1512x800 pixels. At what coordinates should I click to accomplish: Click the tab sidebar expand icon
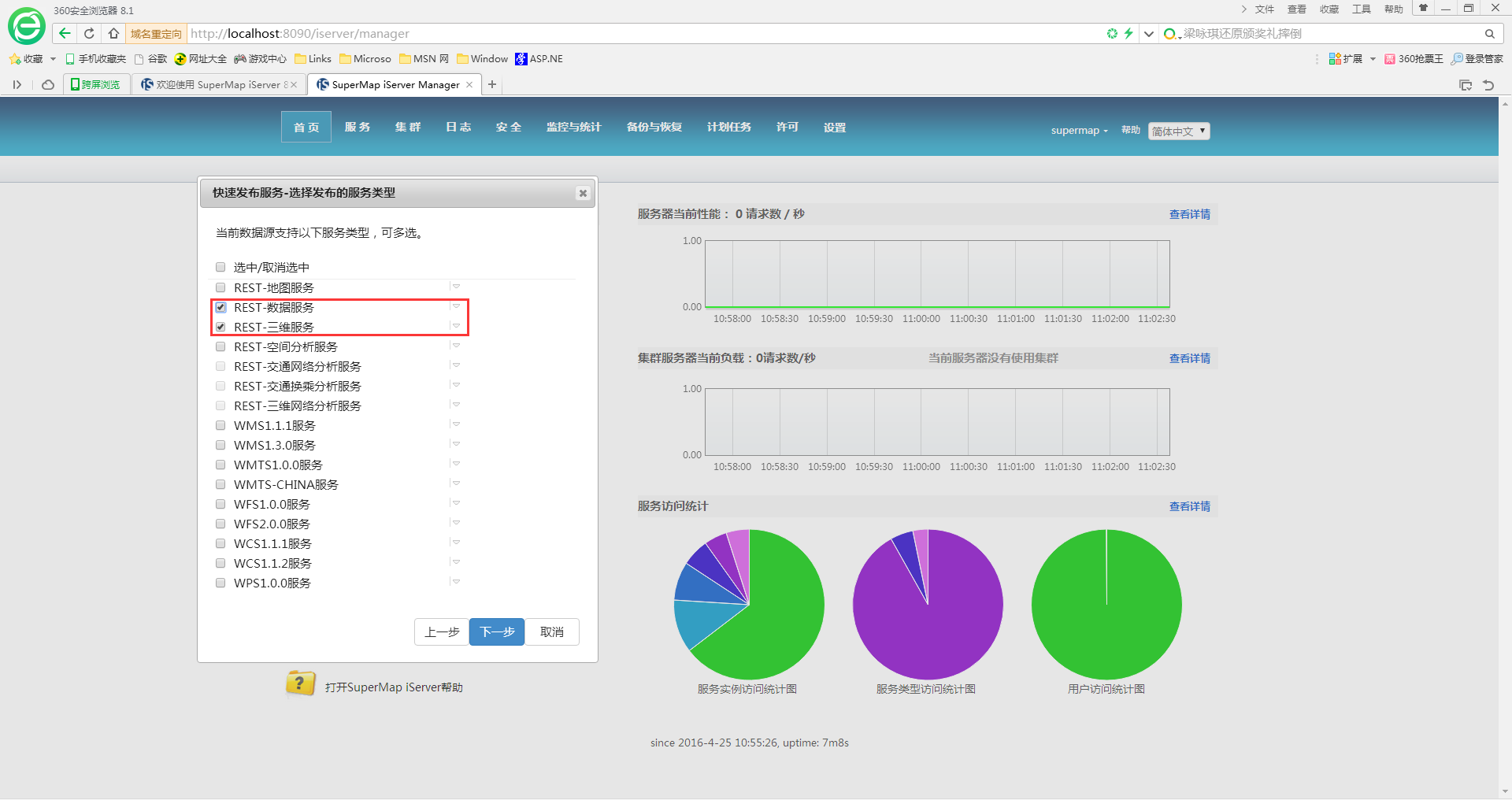pos(17,84)
